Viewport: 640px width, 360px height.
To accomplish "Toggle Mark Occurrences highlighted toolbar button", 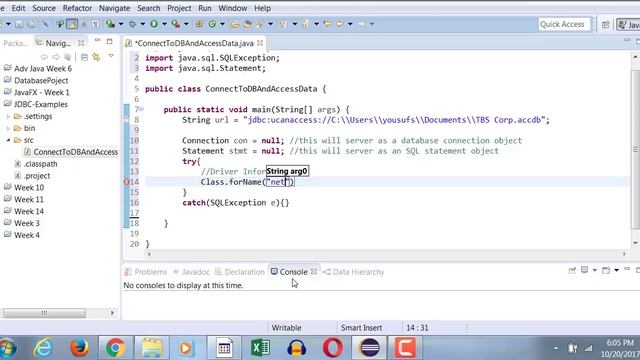I will (72, 24).
